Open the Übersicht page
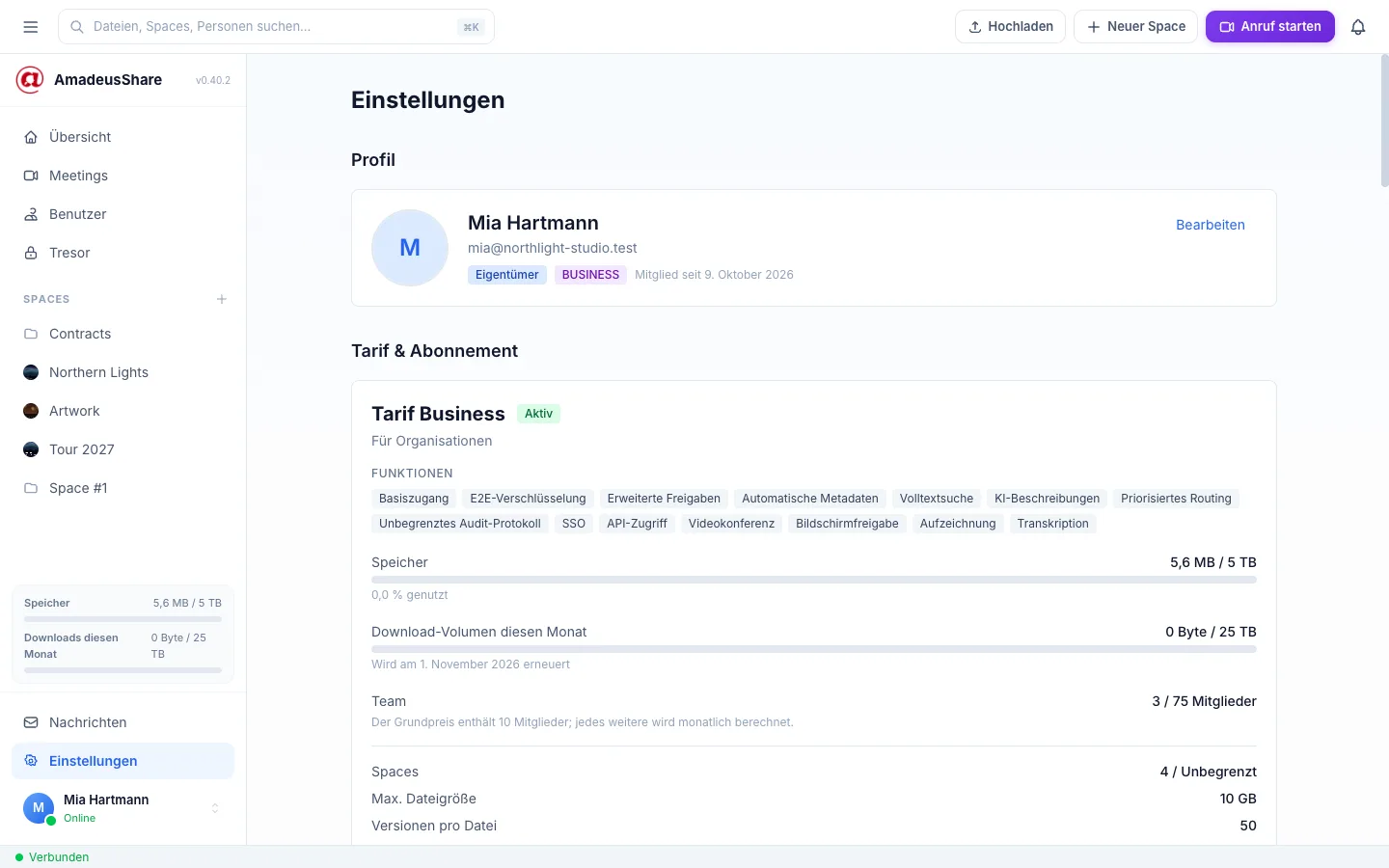This screenshot has height=868, width=1389. tap(123, 137)
